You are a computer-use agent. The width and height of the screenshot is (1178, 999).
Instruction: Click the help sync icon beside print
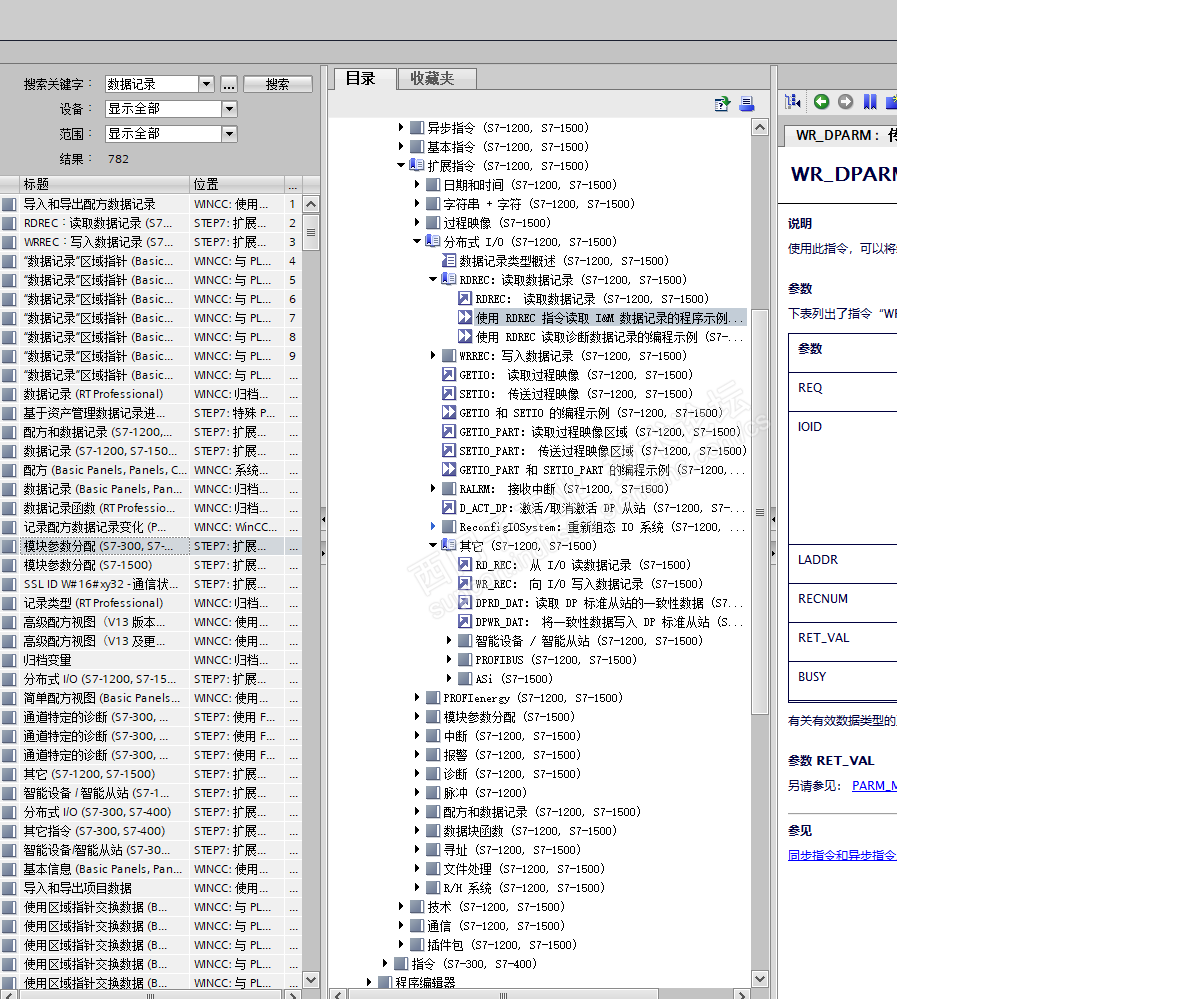click(722, 103)
